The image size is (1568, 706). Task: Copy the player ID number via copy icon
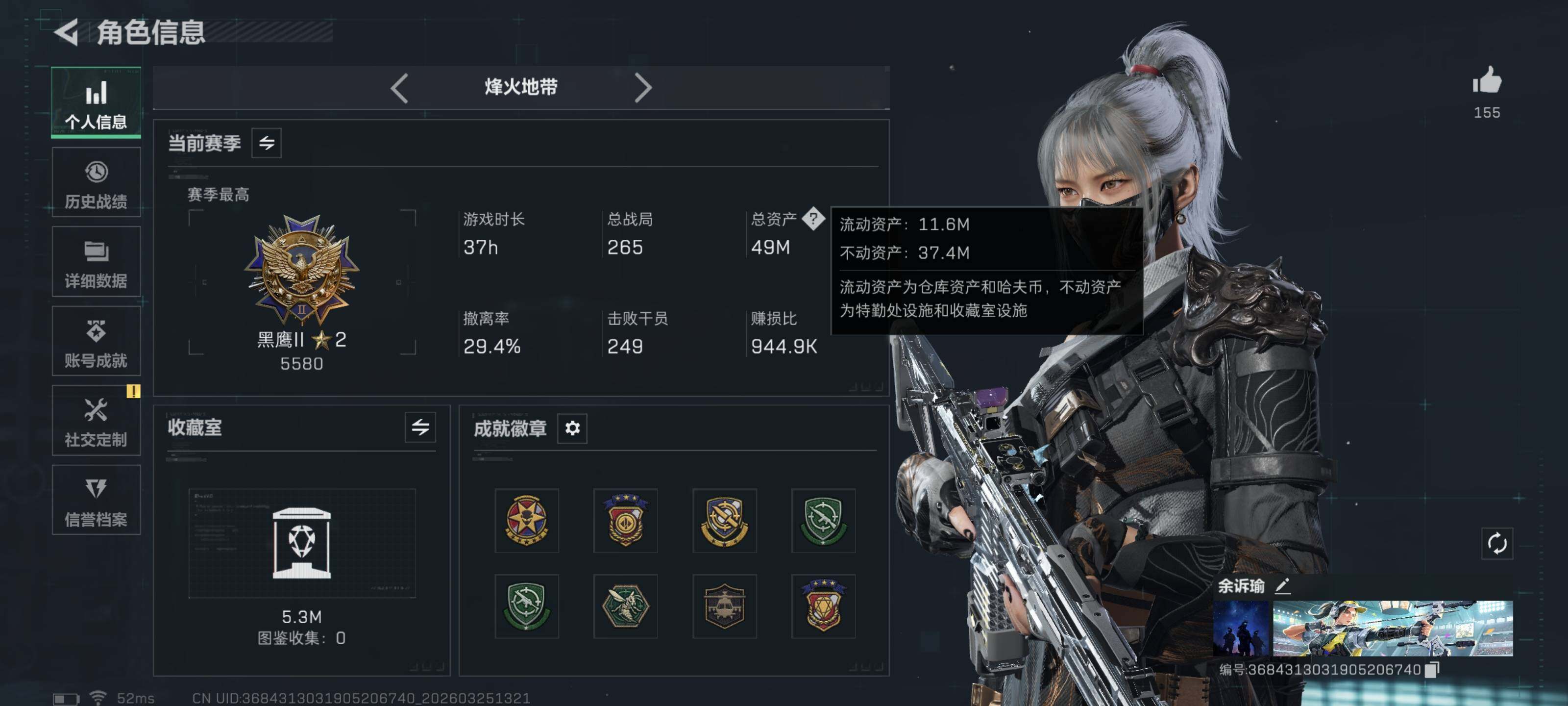pos(1432,669)
